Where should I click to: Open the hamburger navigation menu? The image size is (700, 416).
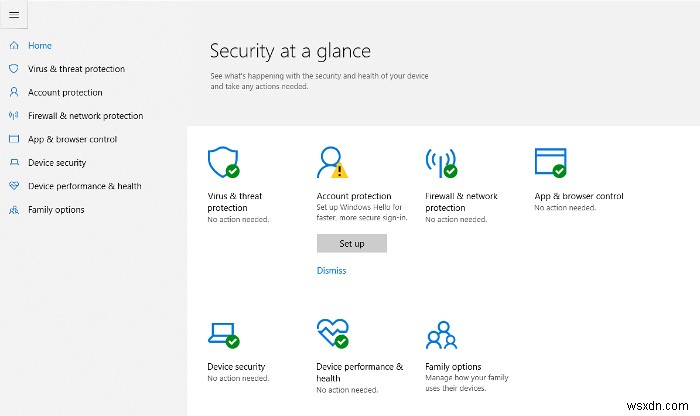(14, 15)
